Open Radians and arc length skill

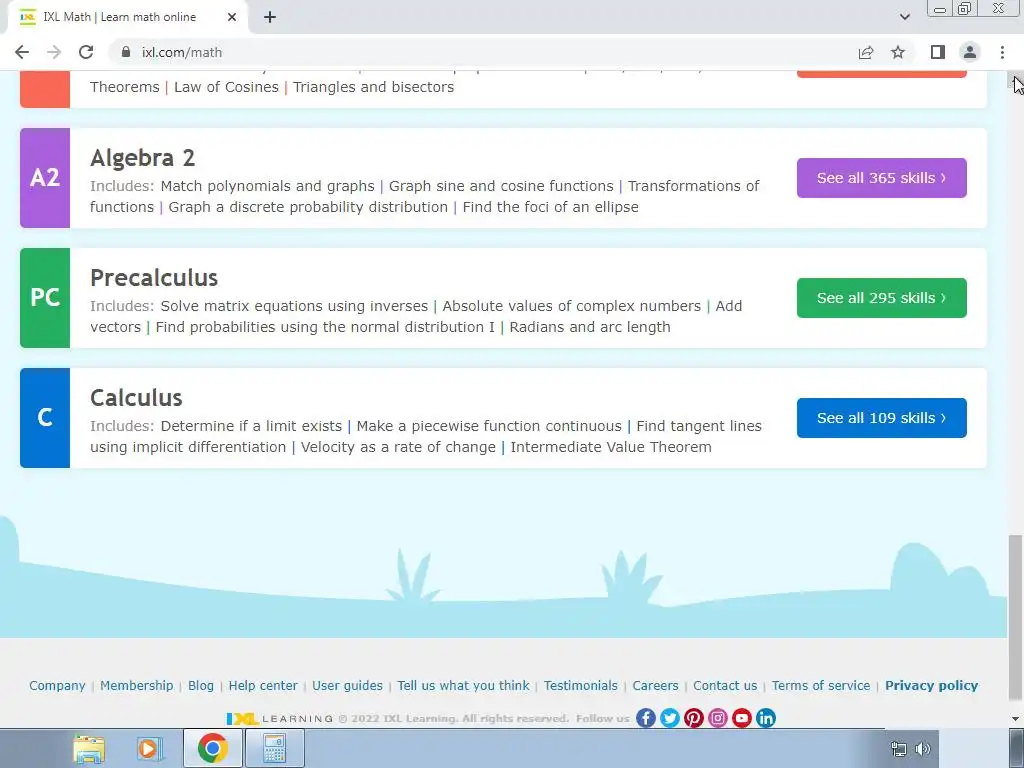pos(590,327)
